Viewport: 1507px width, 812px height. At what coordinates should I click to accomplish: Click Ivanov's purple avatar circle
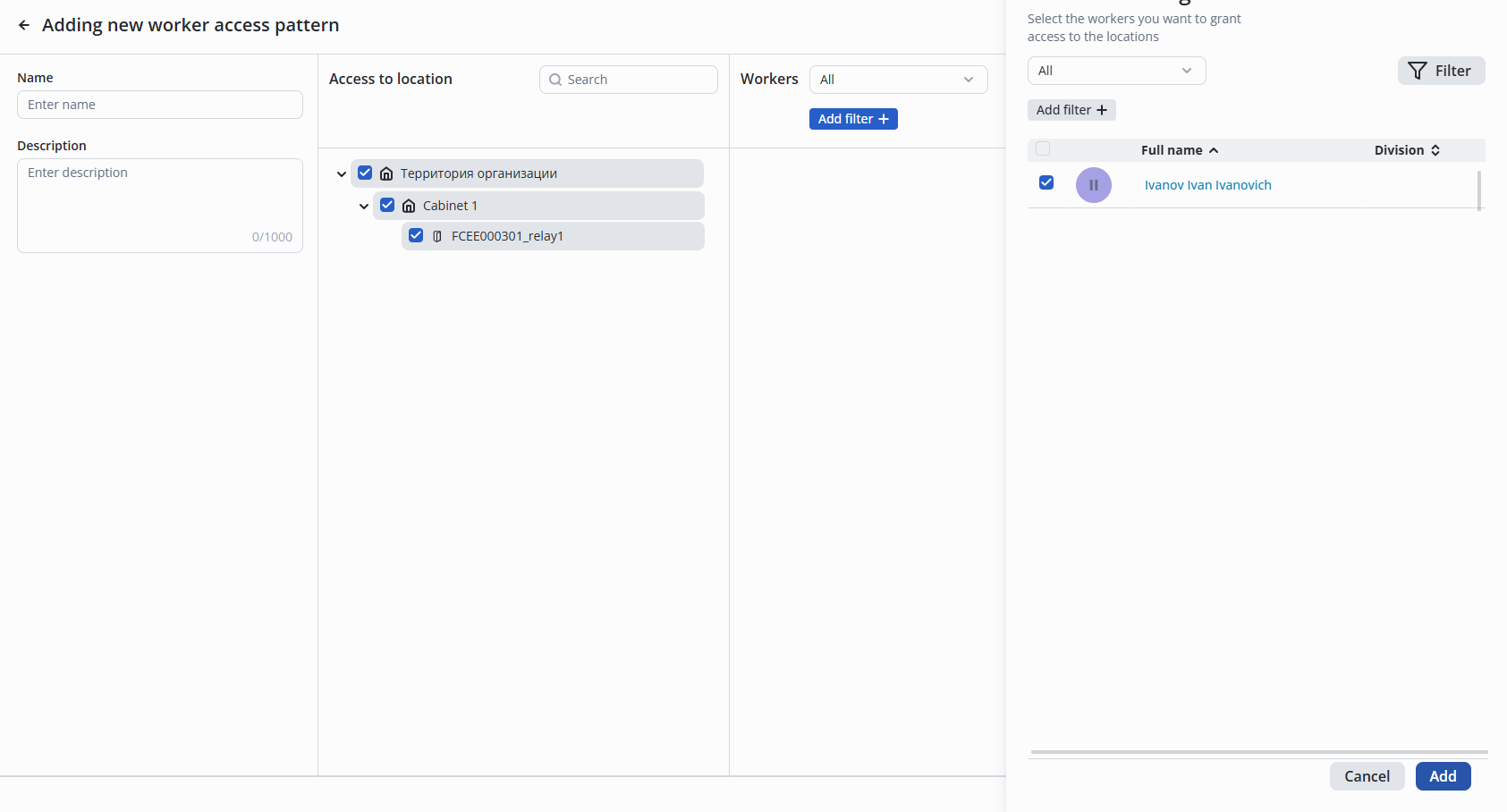(1093, 185)
